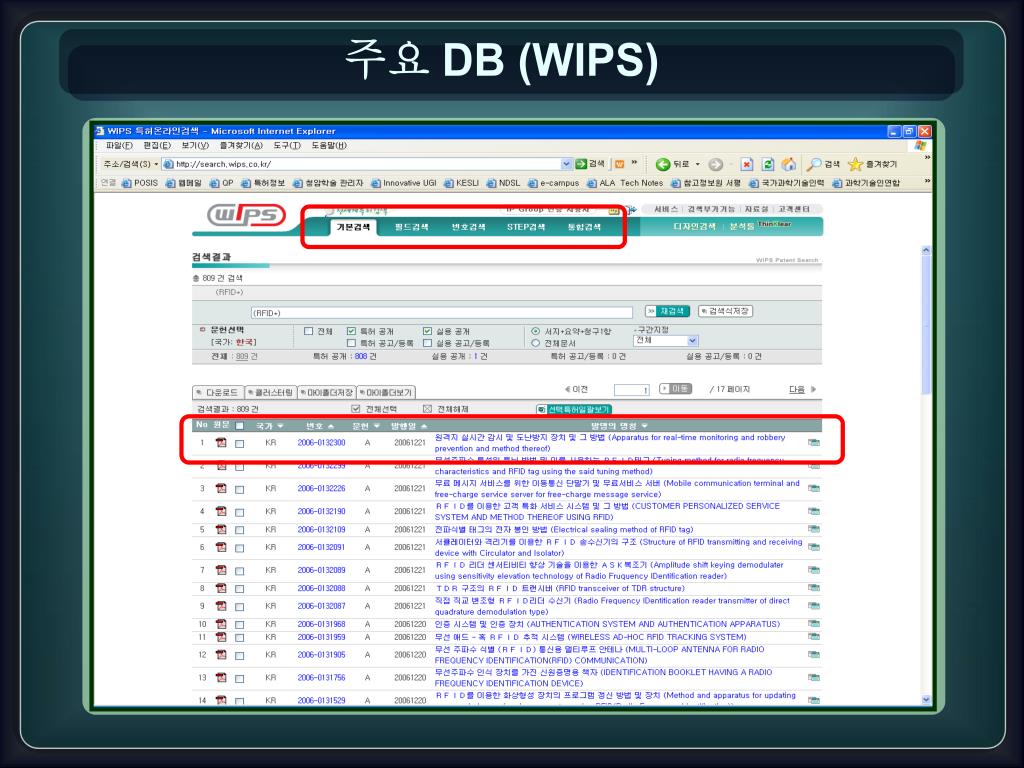Screen dimensions: 1024x768
Task: Click the IE search magnifier icon
Action: coord(814,164)
